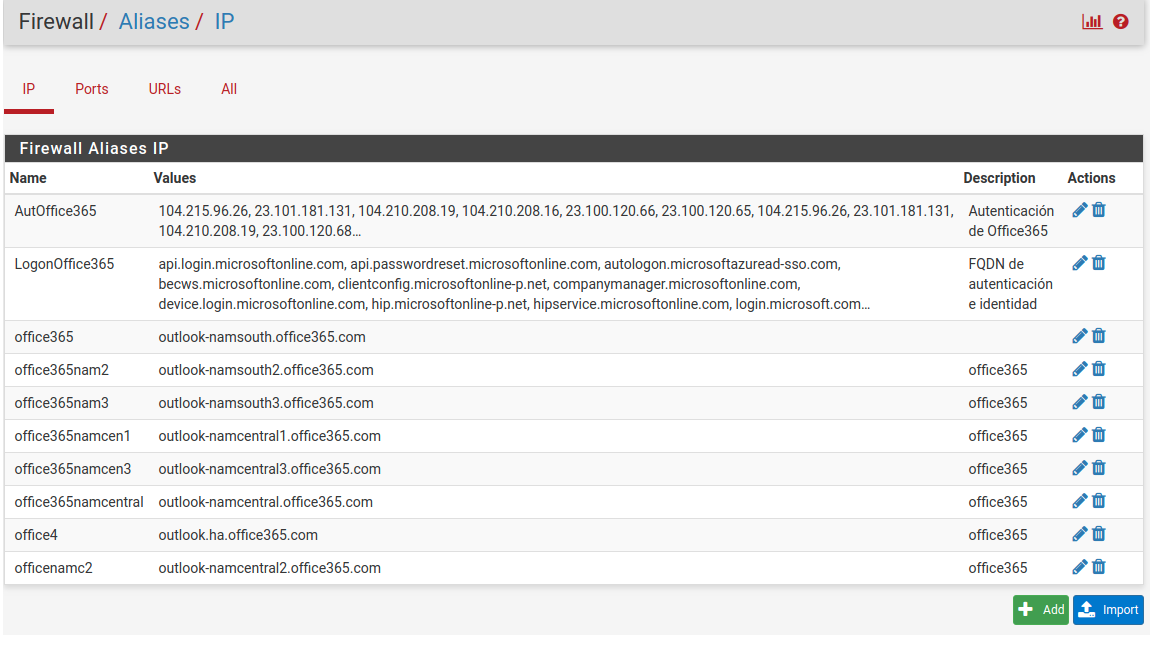Edit the office365namcentral alias
Screen dimensions: 1150x650
point(1079,501)
